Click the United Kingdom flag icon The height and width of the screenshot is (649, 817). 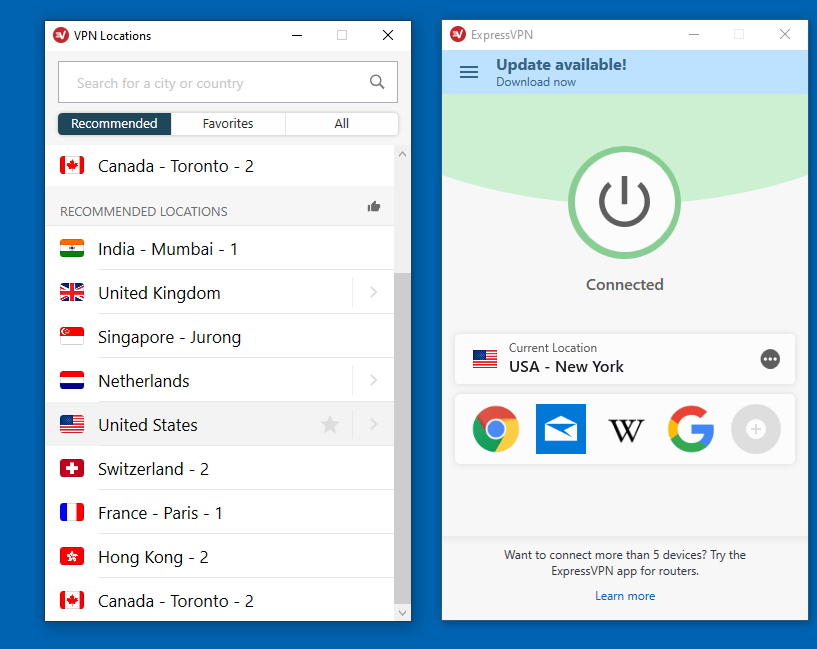pyautogui.click(x=72, y=292)
